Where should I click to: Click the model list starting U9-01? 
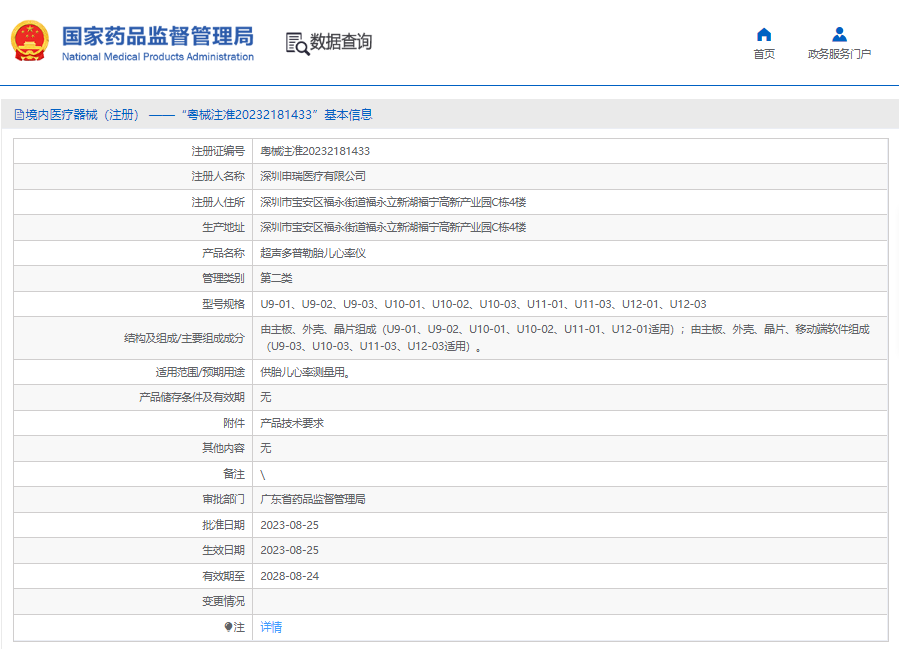[x=483, y=304]
